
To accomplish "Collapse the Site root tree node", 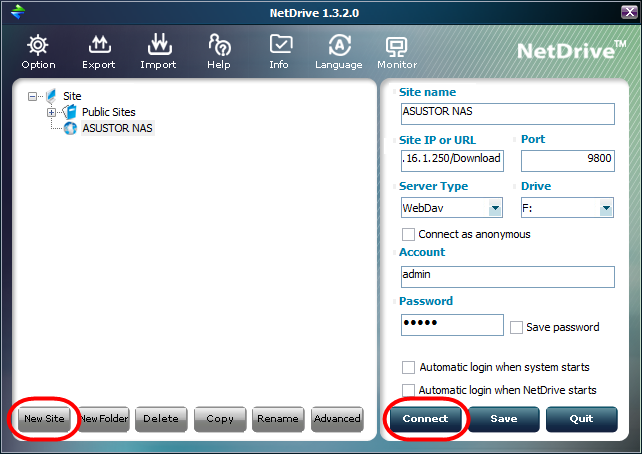I will (x=32, y=97).
